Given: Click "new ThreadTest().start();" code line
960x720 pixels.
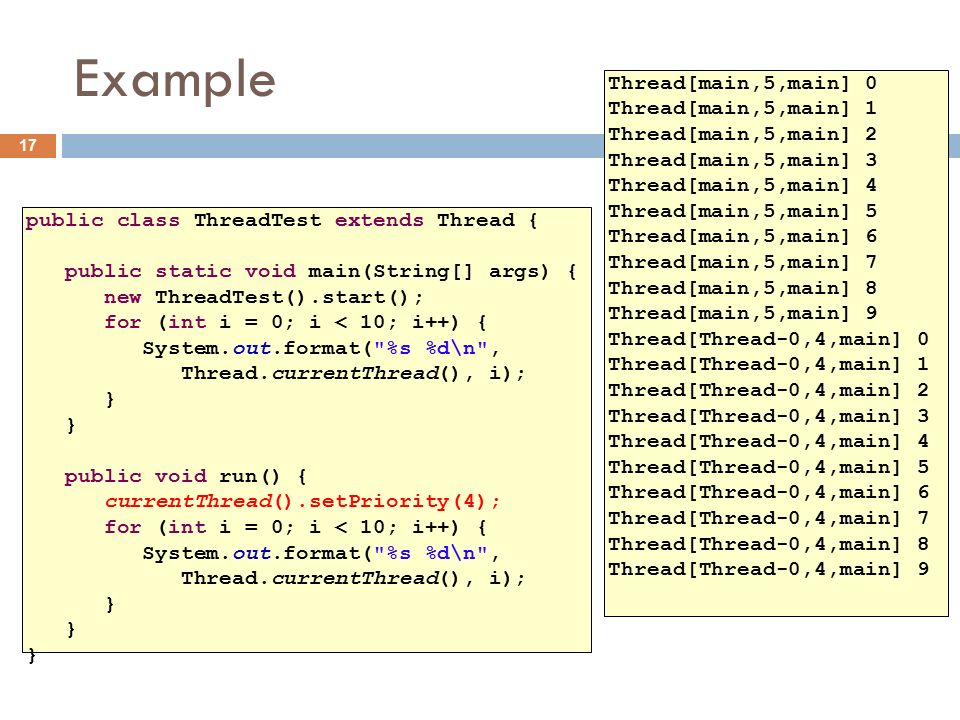Looking at the screenshot, I should tap(263, 298).
